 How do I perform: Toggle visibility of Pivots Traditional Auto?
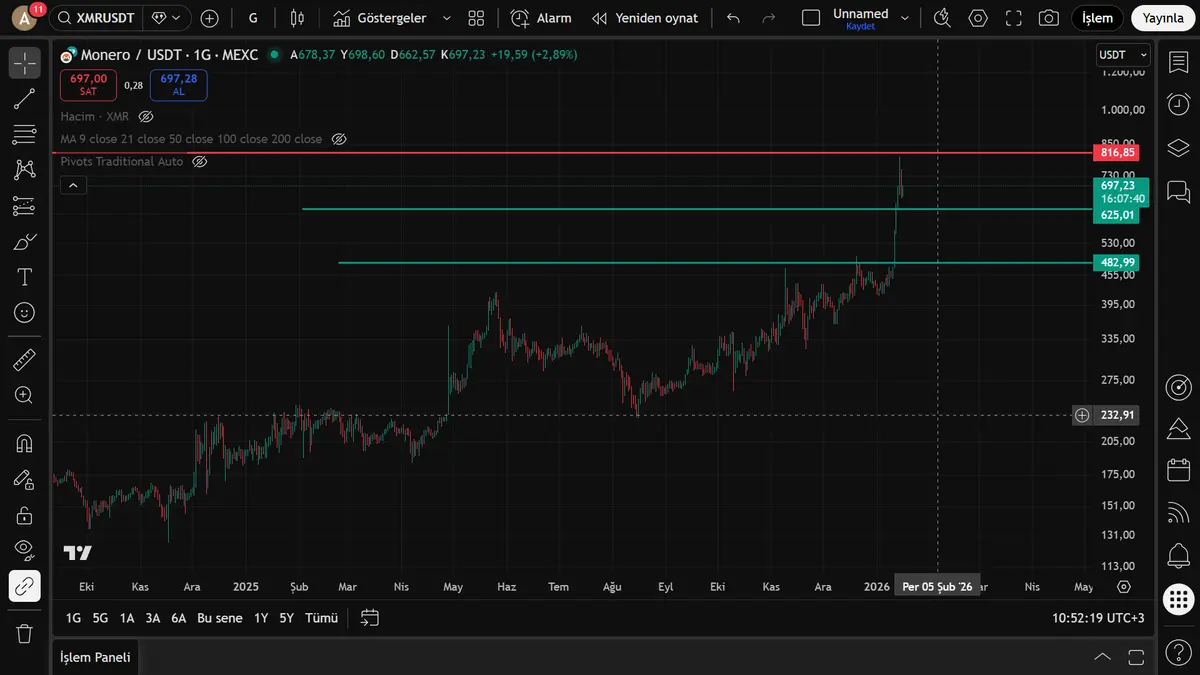pos(199,161)
